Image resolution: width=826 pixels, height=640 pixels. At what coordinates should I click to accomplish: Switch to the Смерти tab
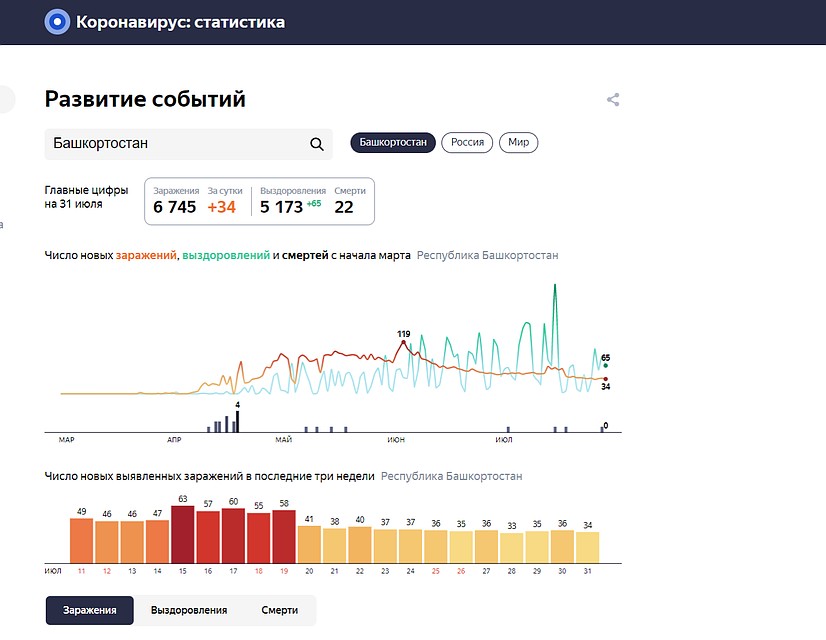tap(280, 610)
